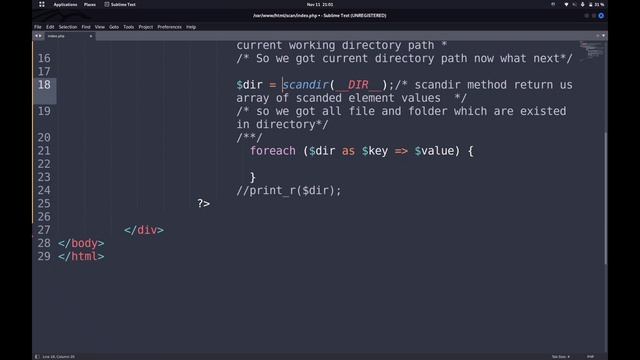This screenshot has height=360, width=640.
Task: Click the vertical scrollbar handle
Action: click(x=606, y=198)
